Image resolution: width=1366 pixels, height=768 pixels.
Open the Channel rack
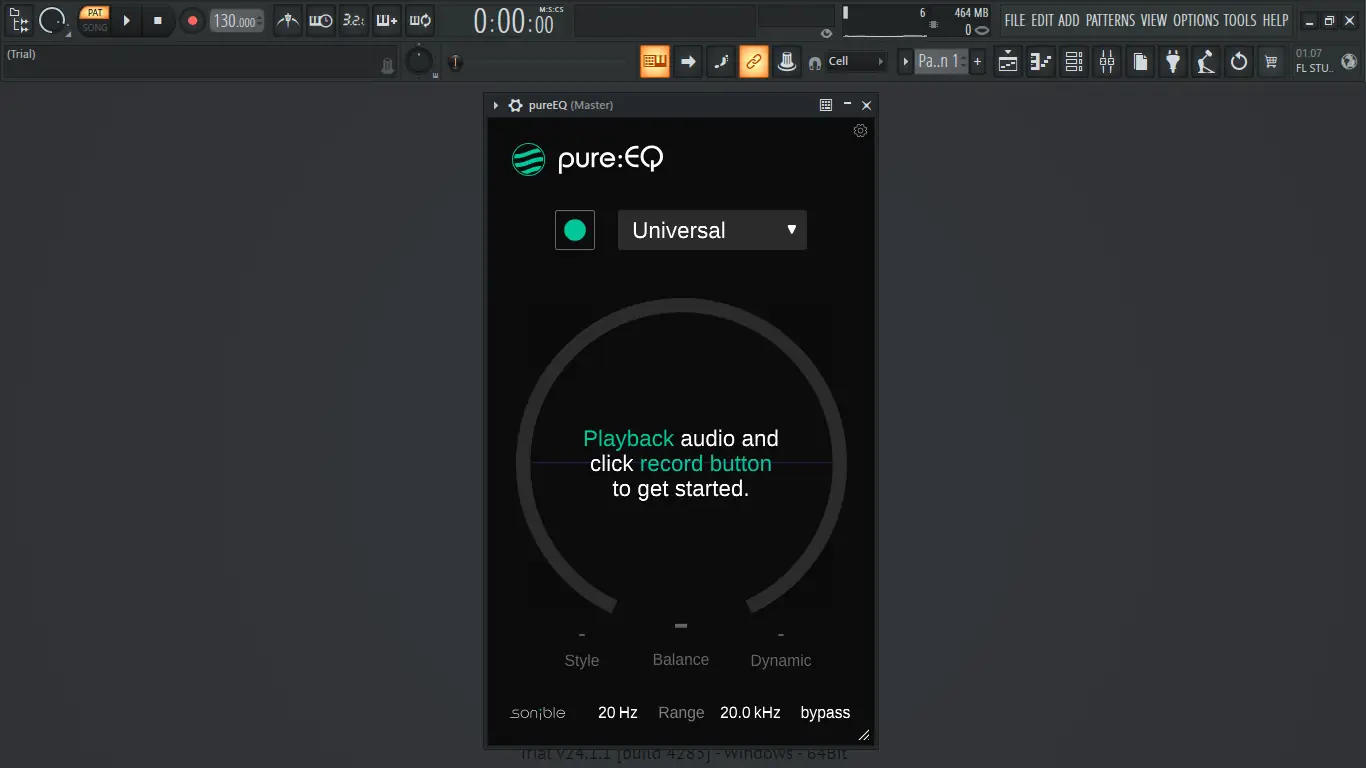click(1073, 61)
